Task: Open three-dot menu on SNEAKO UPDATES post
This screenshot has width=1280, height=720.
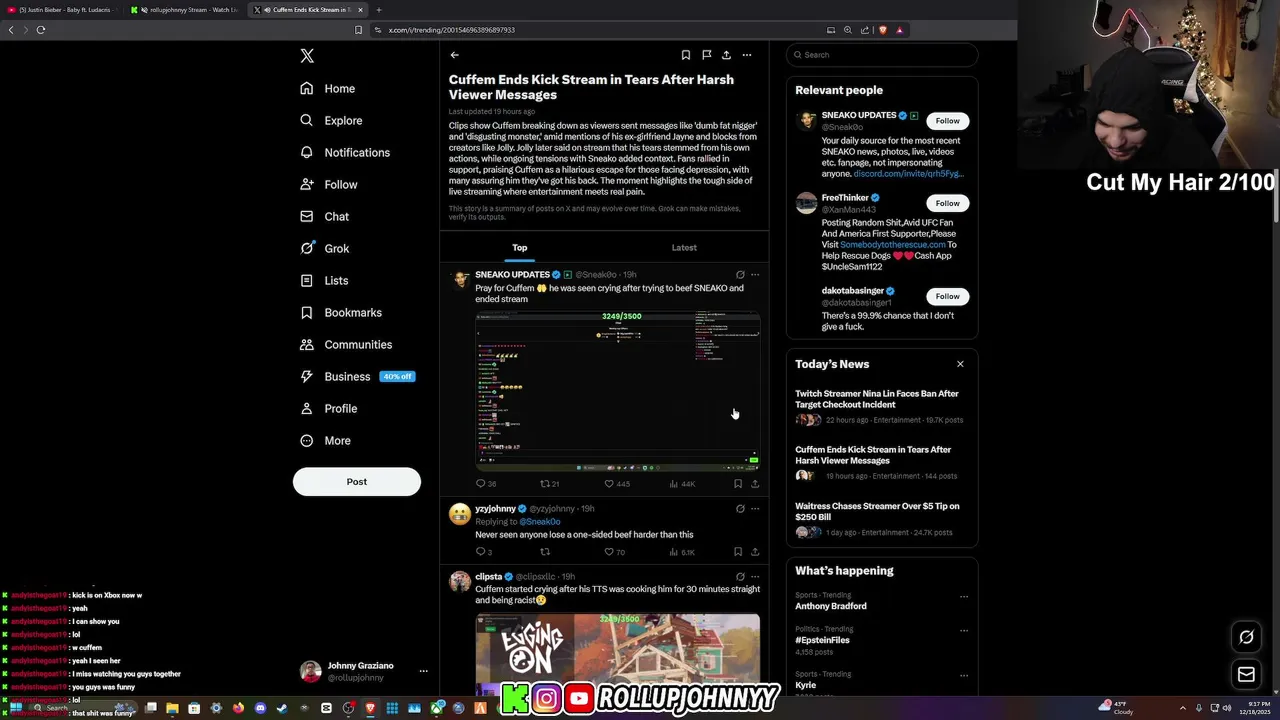Action: 755,274
